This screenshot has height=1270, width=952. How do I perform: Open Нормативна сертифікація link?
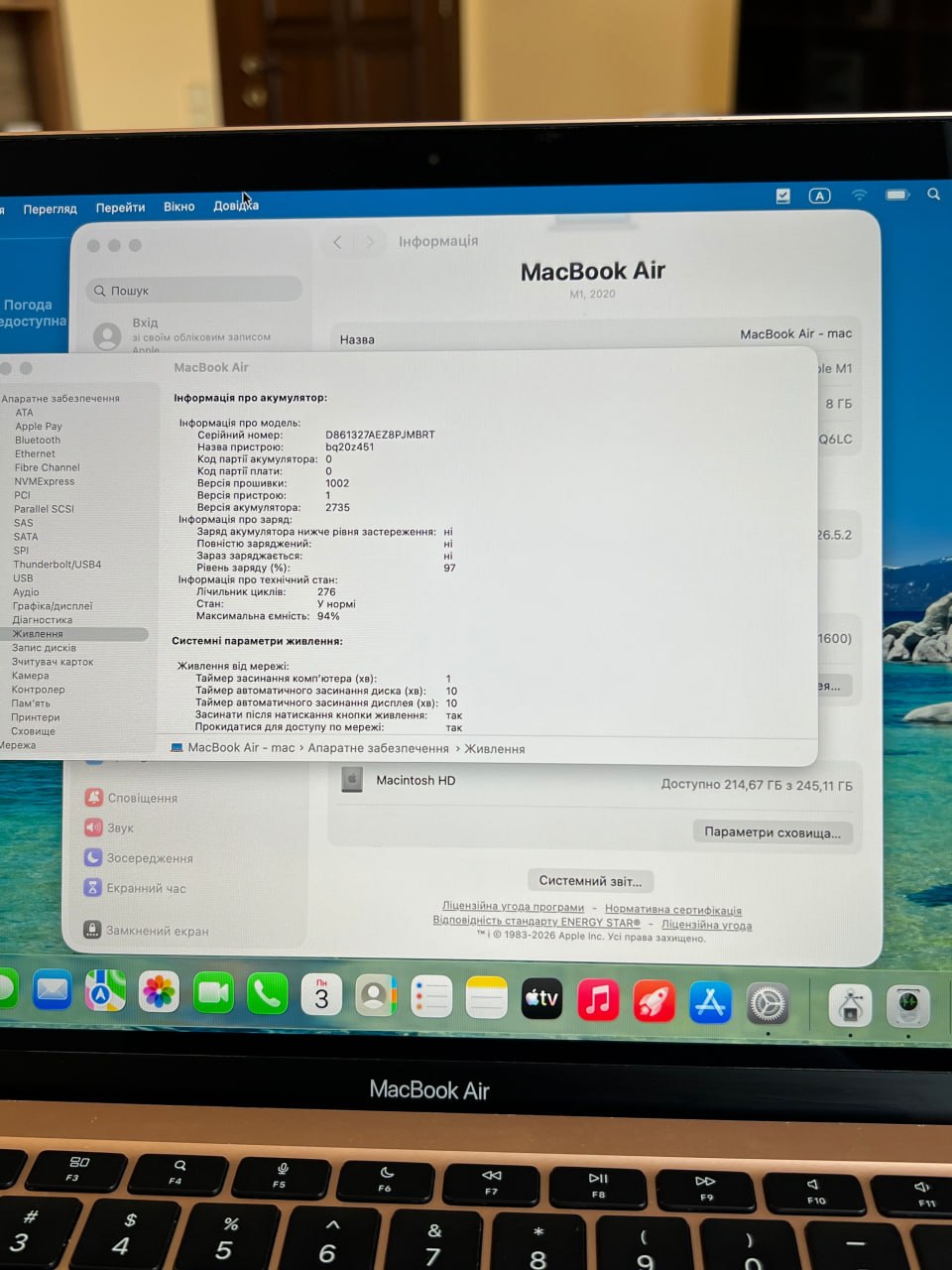tap(673, 910)
